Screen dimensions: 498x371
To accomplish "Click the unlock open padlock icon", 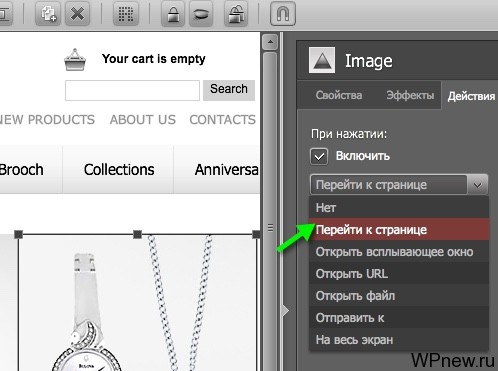I will [236, 14].
